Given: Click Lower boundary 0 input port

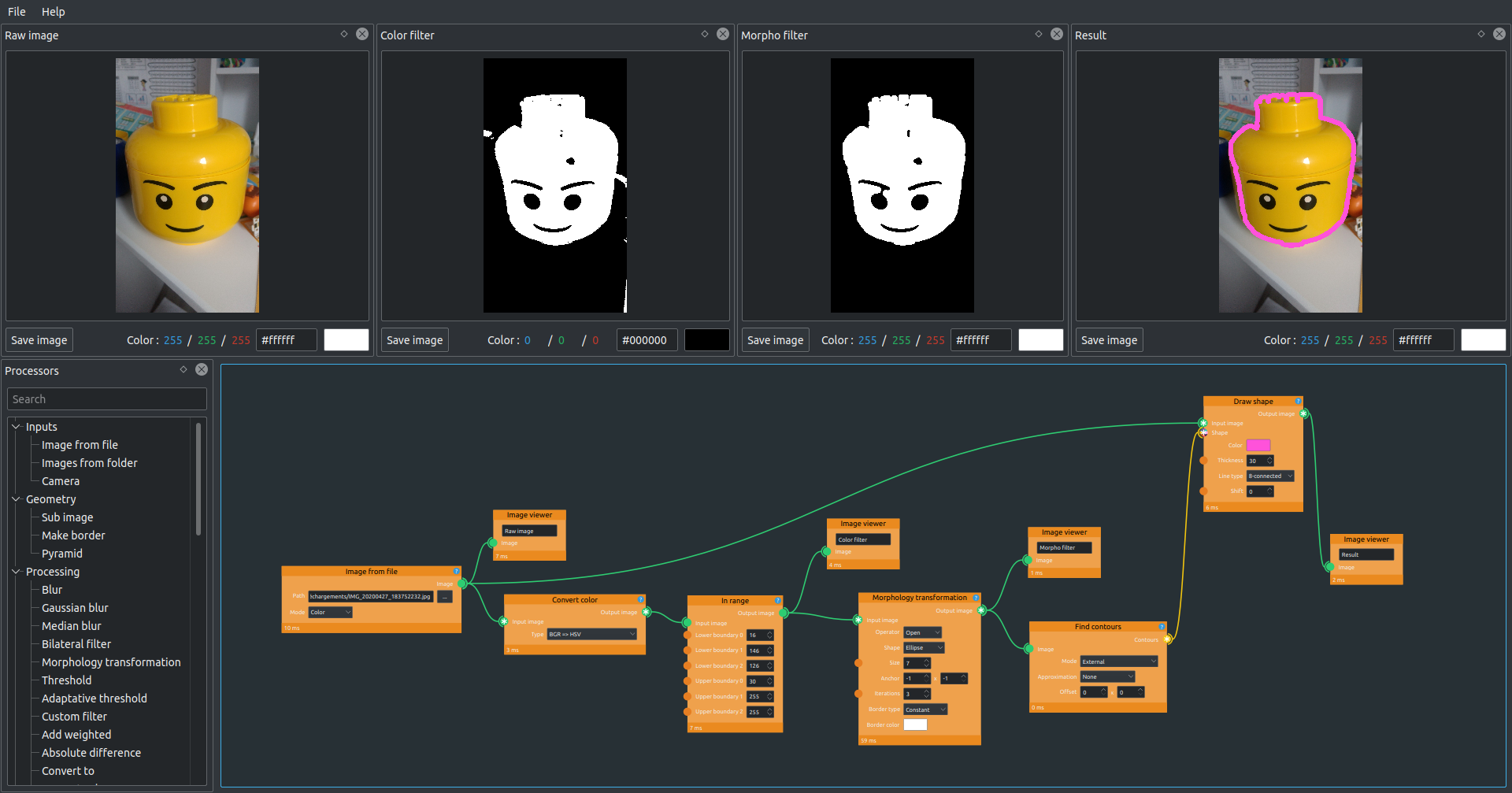Looking at the screenshot, I should pyautogui.click(x=687, y=635).
